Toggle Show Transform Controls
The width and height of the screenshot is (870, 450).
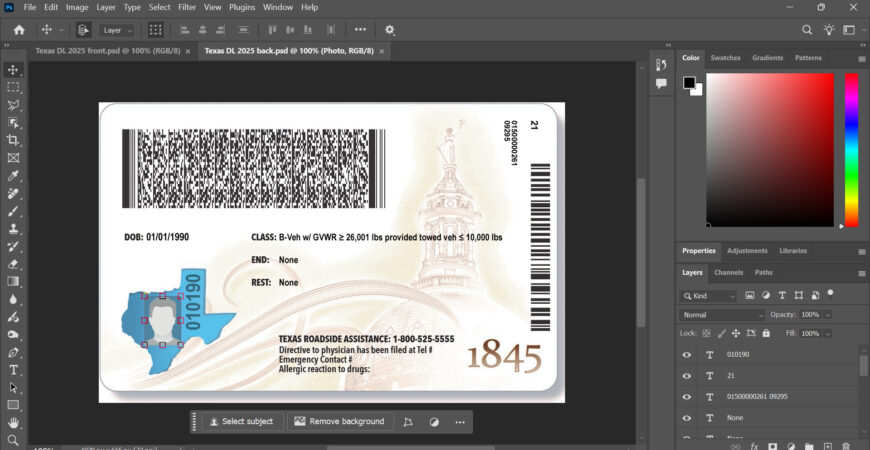pos(155,30)
